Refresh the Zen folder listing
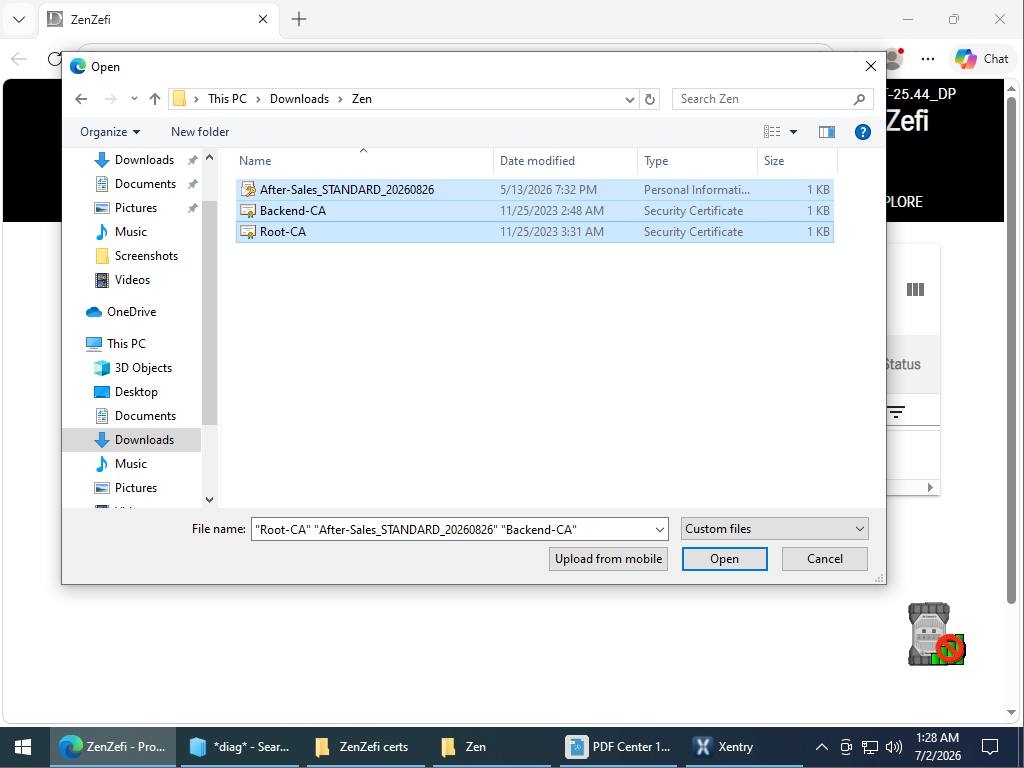1024x768 pixels. (x=650, y=99)
